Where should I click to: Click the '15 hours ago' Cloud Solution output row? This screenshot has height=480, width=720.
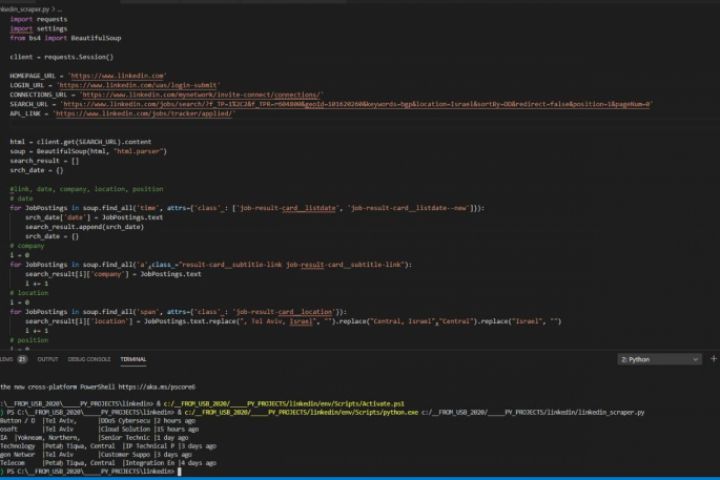pyautogui.click(x=100, y=429)
